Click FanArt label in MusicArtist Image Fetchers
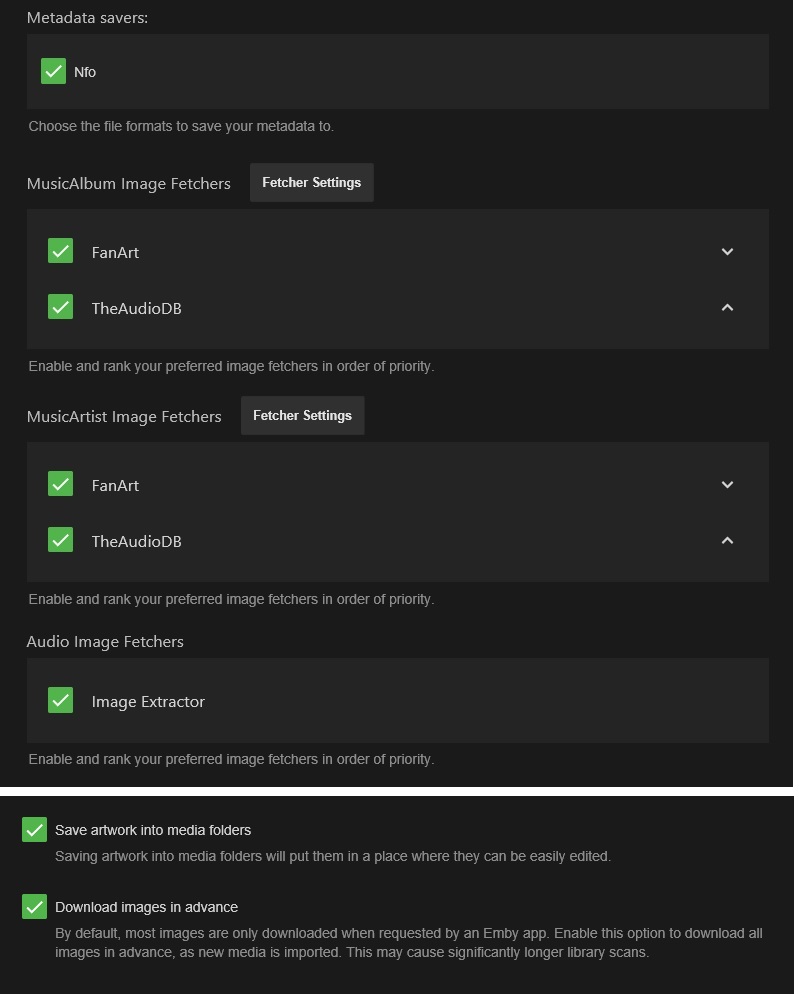Viewport: 799px width, 994px height. pyautogui.click(x=115, y=486)
